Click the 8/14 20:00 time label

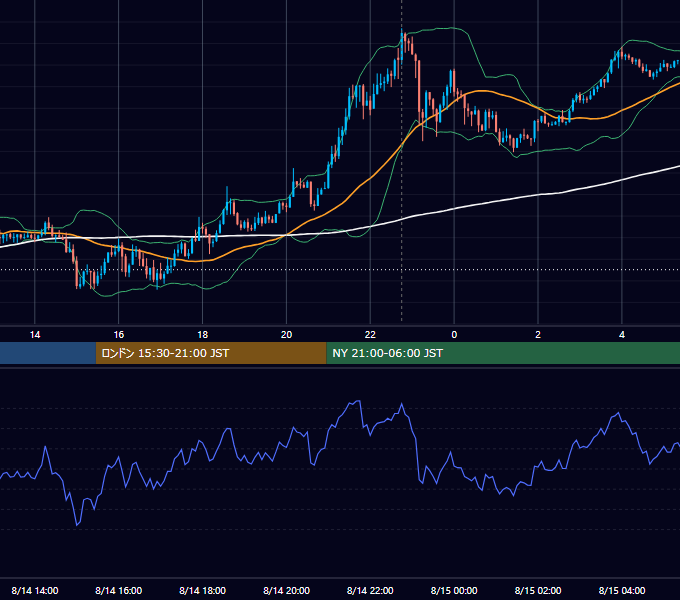point(286,590)
